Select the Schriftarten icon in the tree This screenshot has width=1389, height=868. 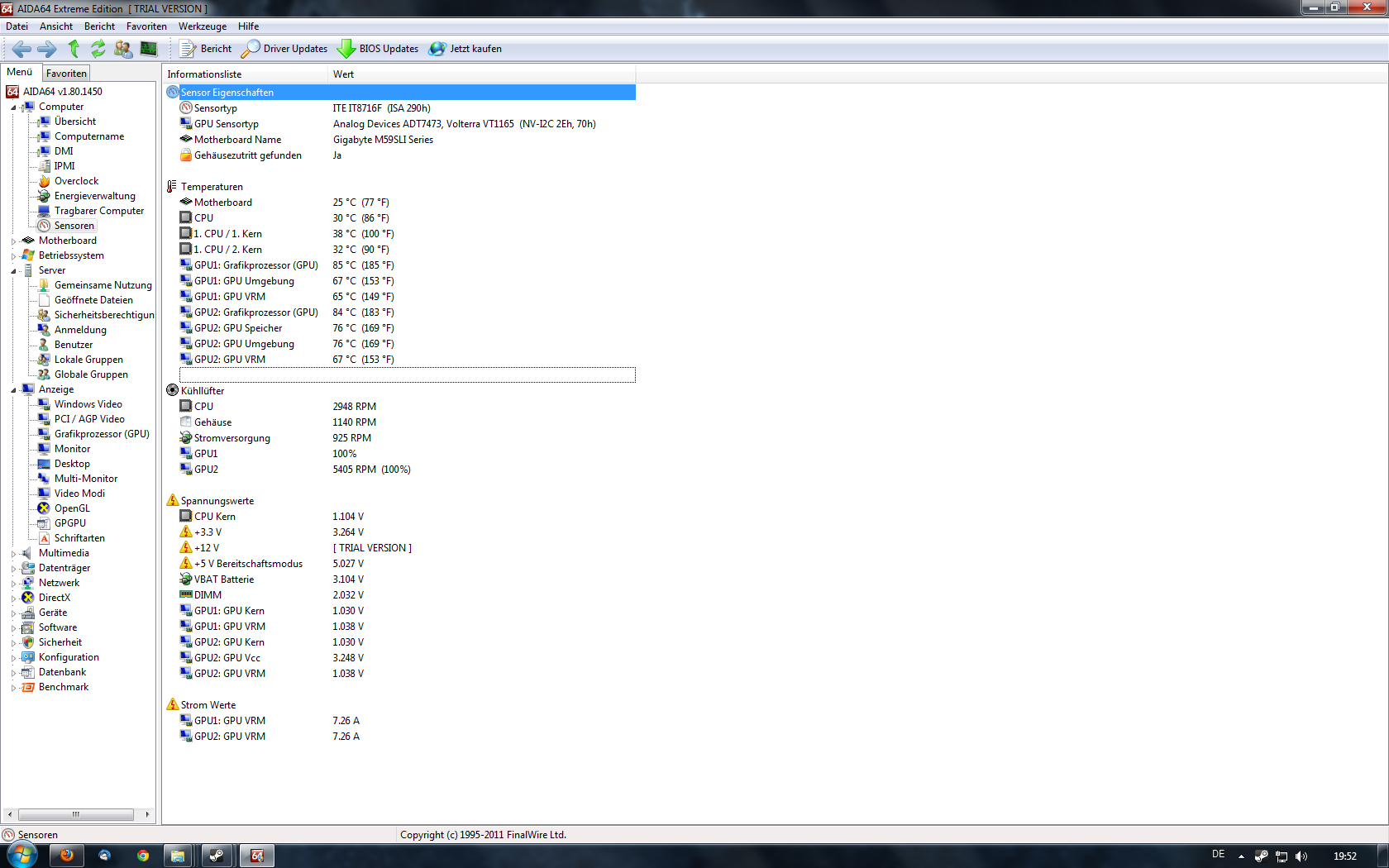(x=44, y=538)
